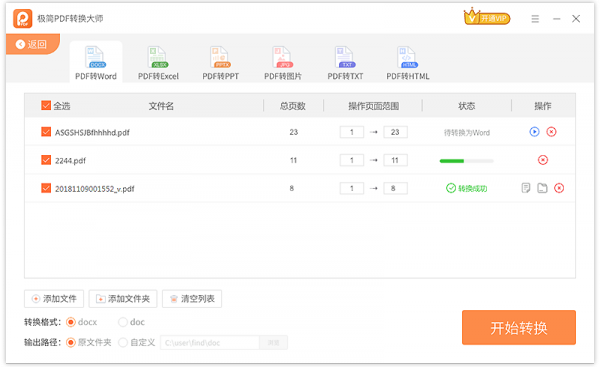600x367 pixels.
Task: Click end page field showing 23
Action: tap(395, 132)
